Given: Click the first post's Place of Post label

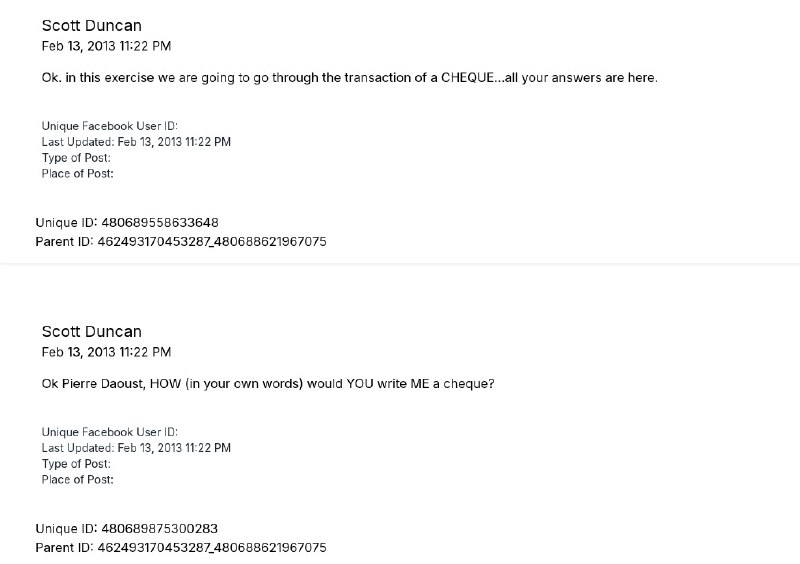Looking at the screenshot, I should click(x=78, y=174).
